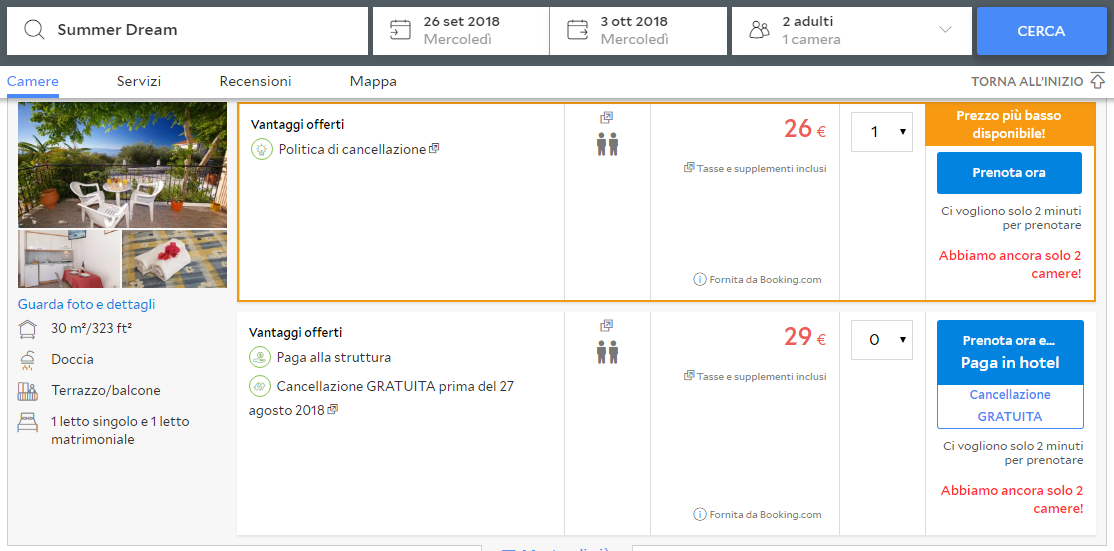This screenshot has width=1114, height=551.
Task: Open the check-in calendar icon
Action: pos(400,30)
